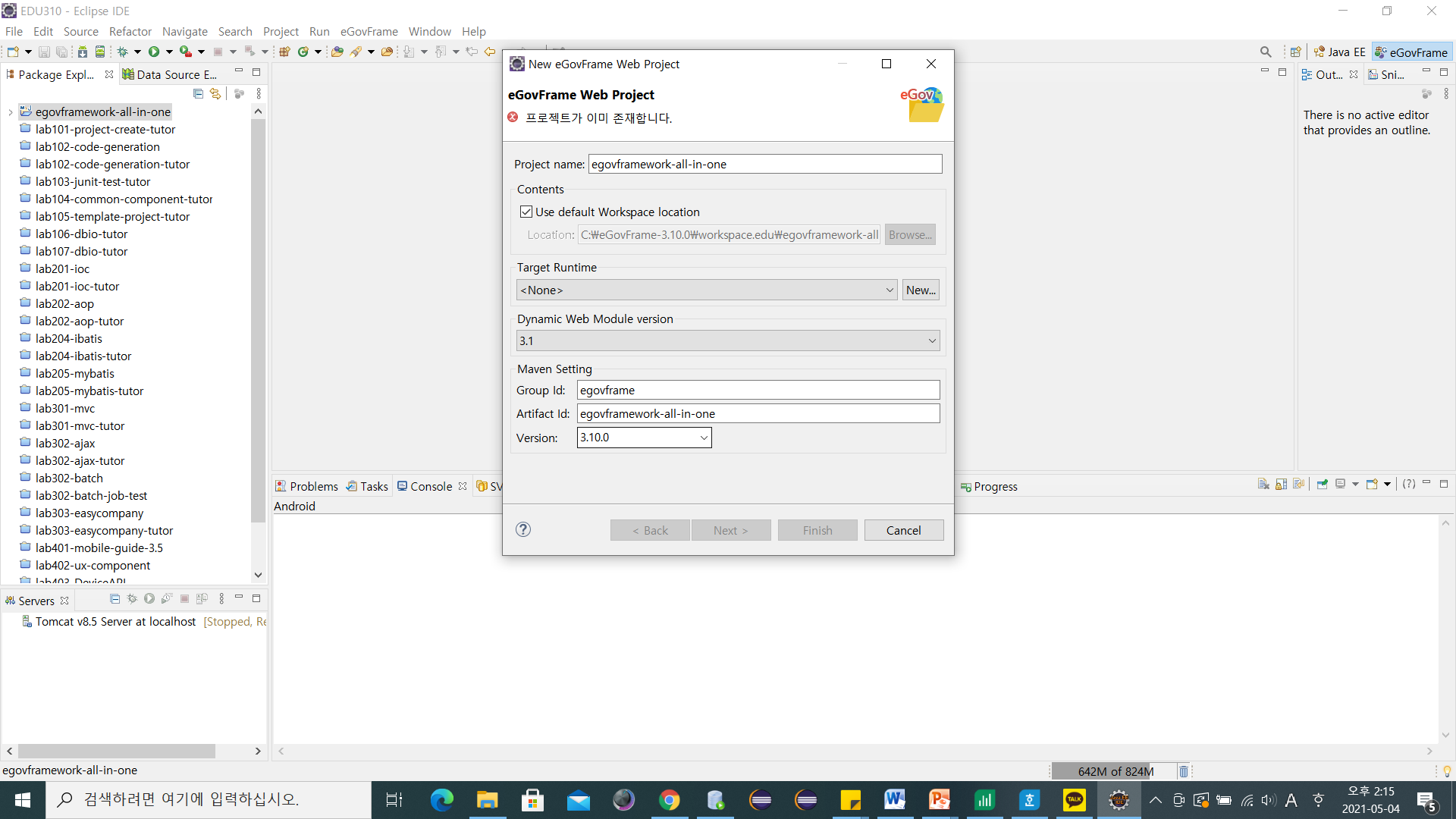Open dropdown arrow beside New Java Class icon
Image resolution: width=1456 pixels, height=819 pixels.
click(x=318, y=52)
